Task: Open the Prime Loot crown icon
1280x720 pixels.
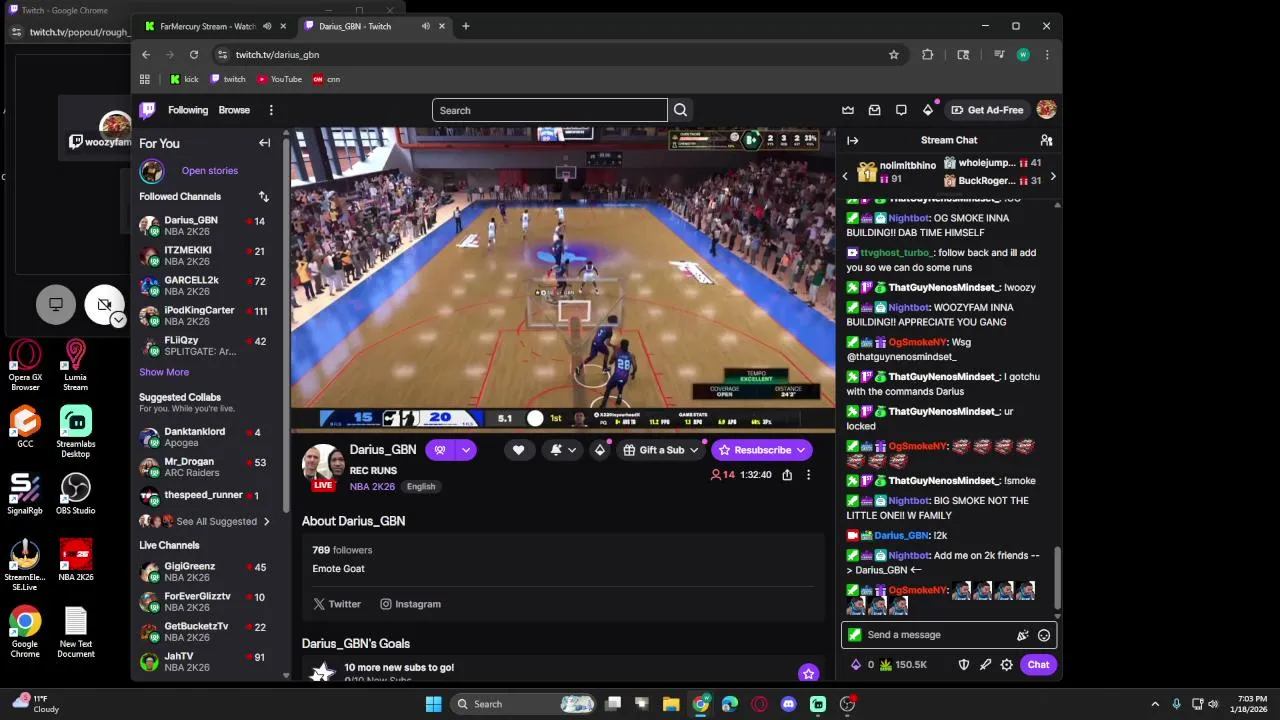Action: [x=848, y=110]
